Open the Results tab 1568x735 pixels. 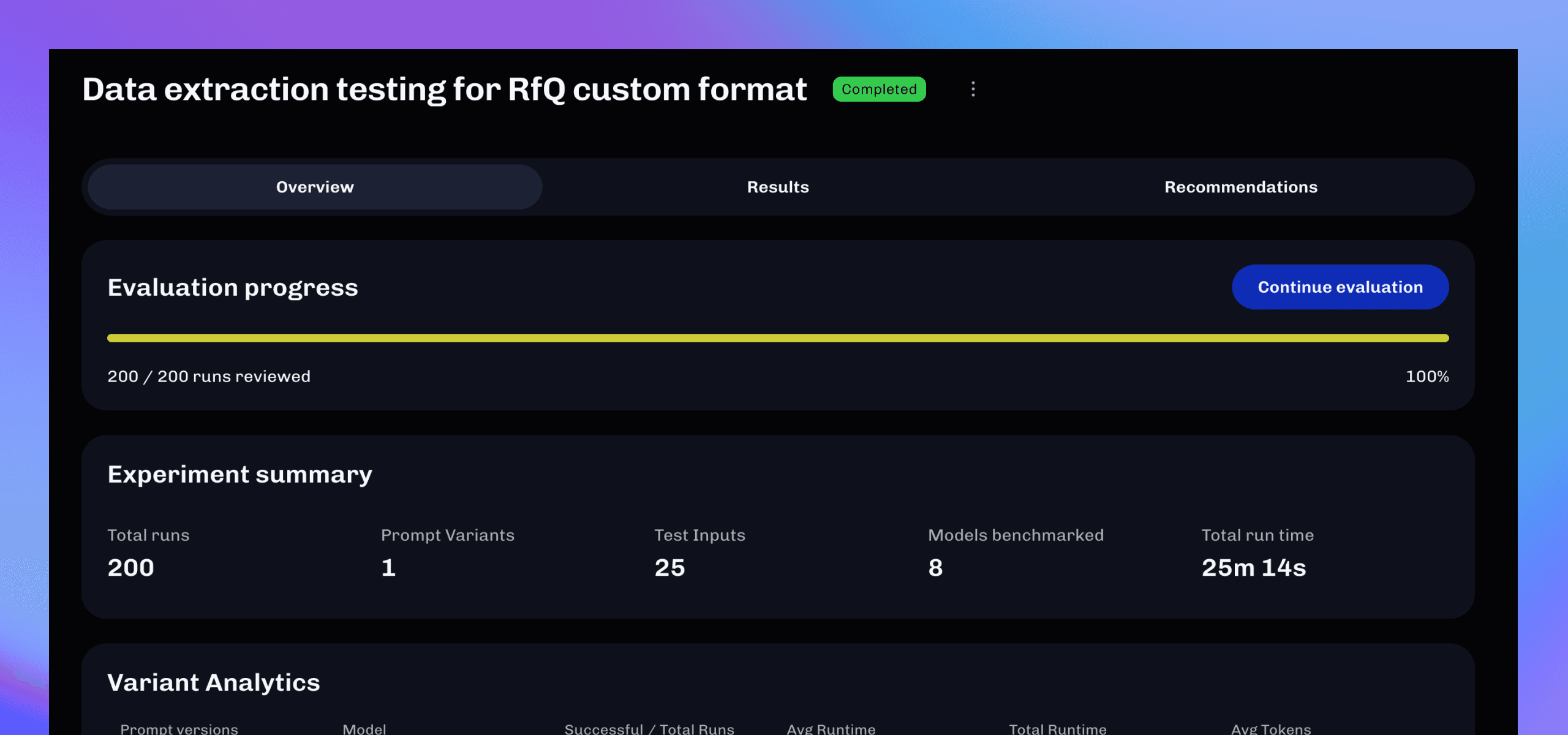[x=778, y=187]
